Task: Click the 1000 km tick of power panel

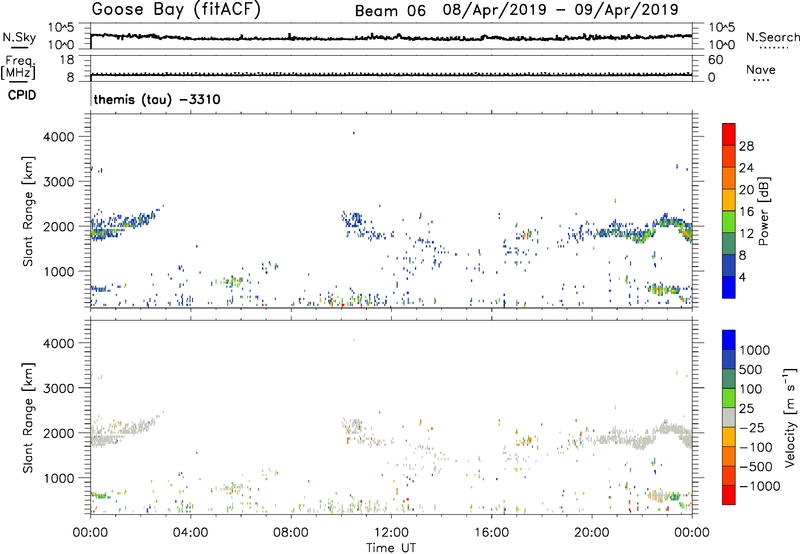Action: (59, 271)
